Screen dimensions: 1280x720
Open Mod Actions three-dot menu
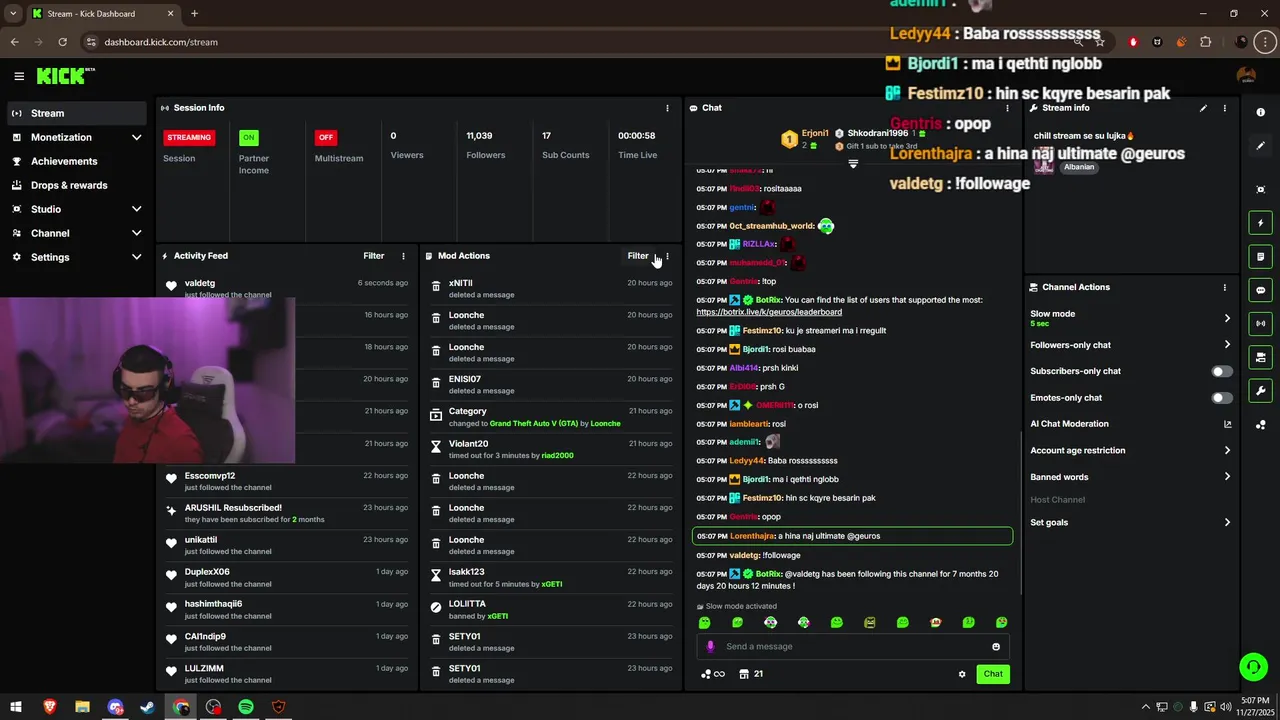tap(667, 256)
